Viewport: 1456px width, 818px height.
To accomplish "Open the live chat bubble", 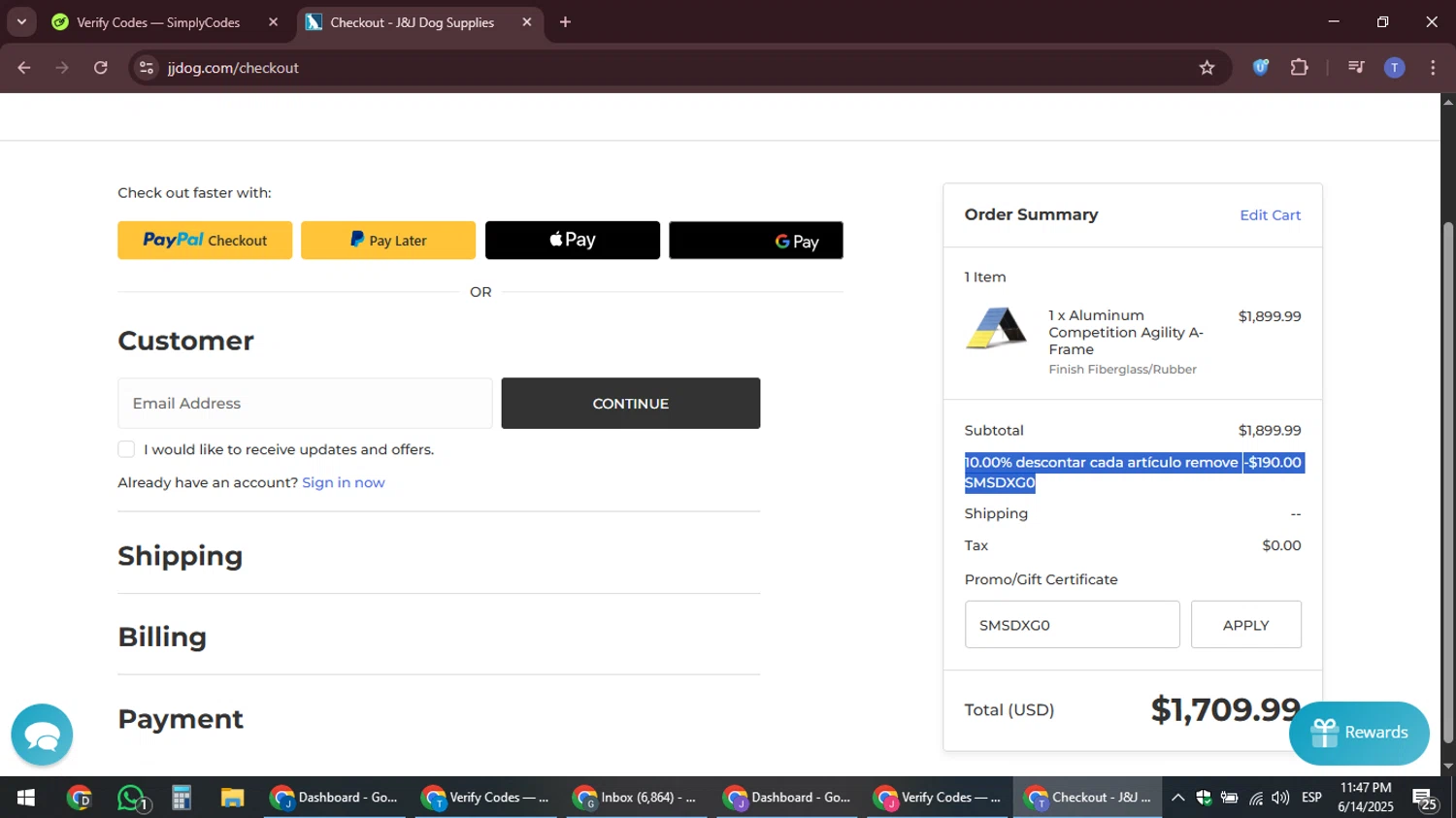I will (x=42, y=736).
